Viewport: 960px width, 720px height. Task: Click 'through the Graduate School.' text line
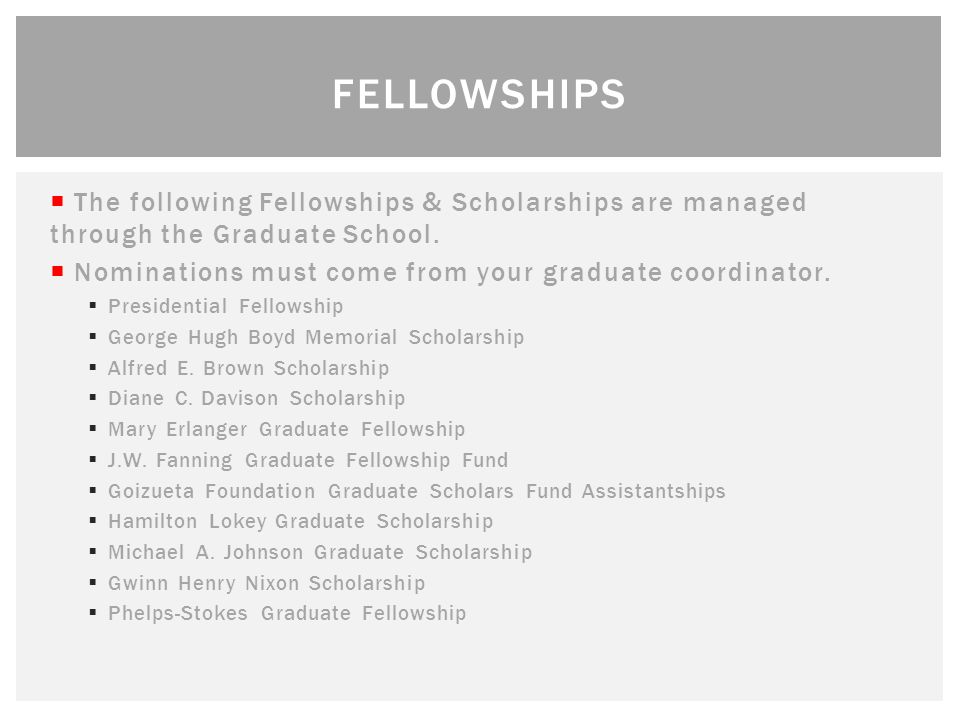245,234
